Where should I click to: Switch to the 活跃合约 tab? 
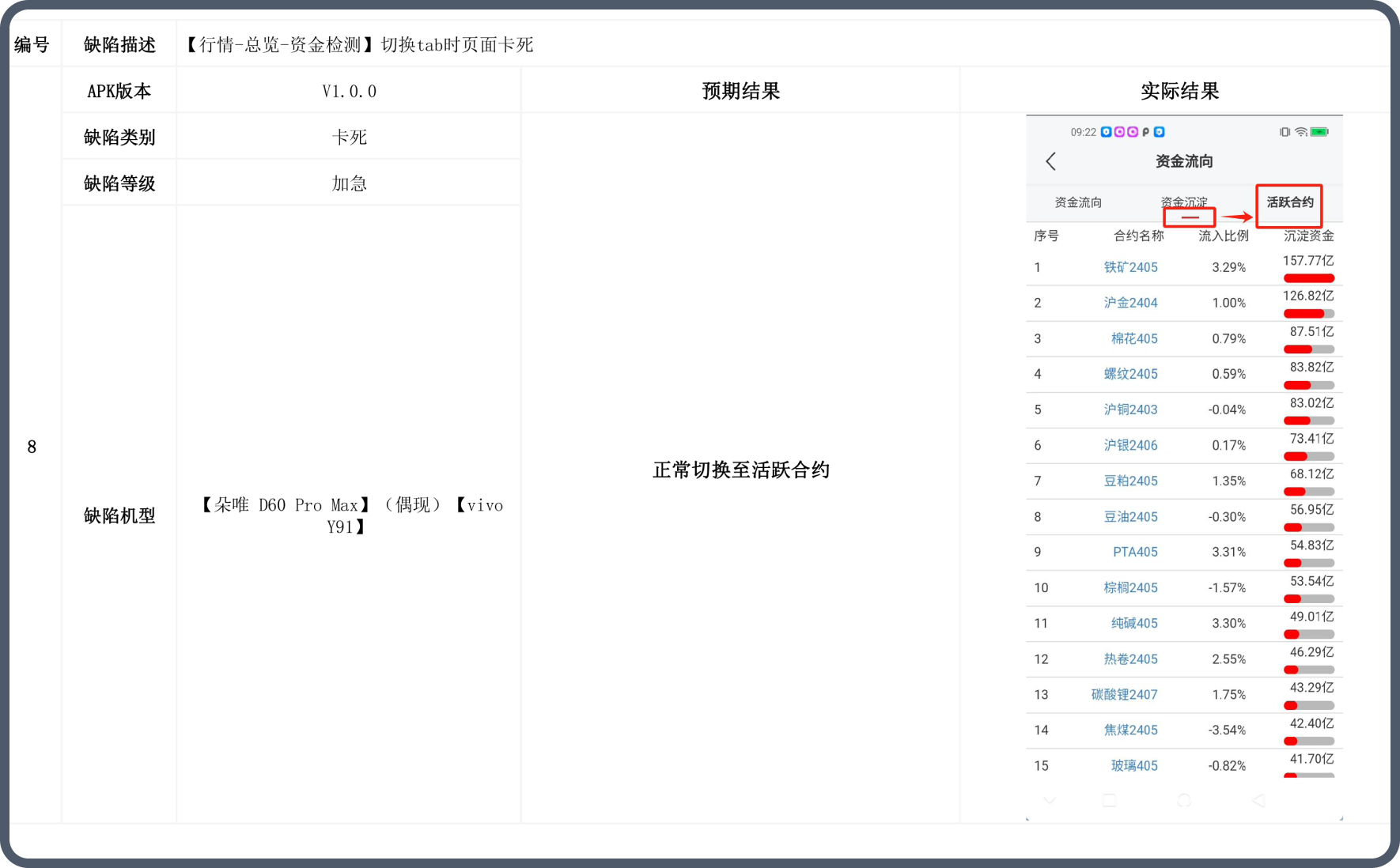click(x=1289, y=202)
